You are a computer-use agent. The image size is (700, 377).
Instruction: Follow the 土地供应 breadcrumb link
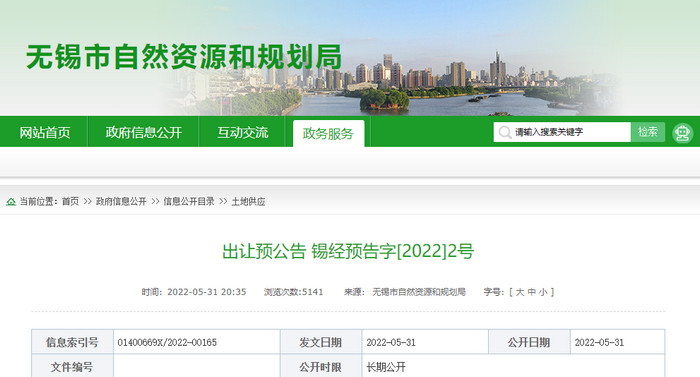pyautogui.click(x=248, y=201)
